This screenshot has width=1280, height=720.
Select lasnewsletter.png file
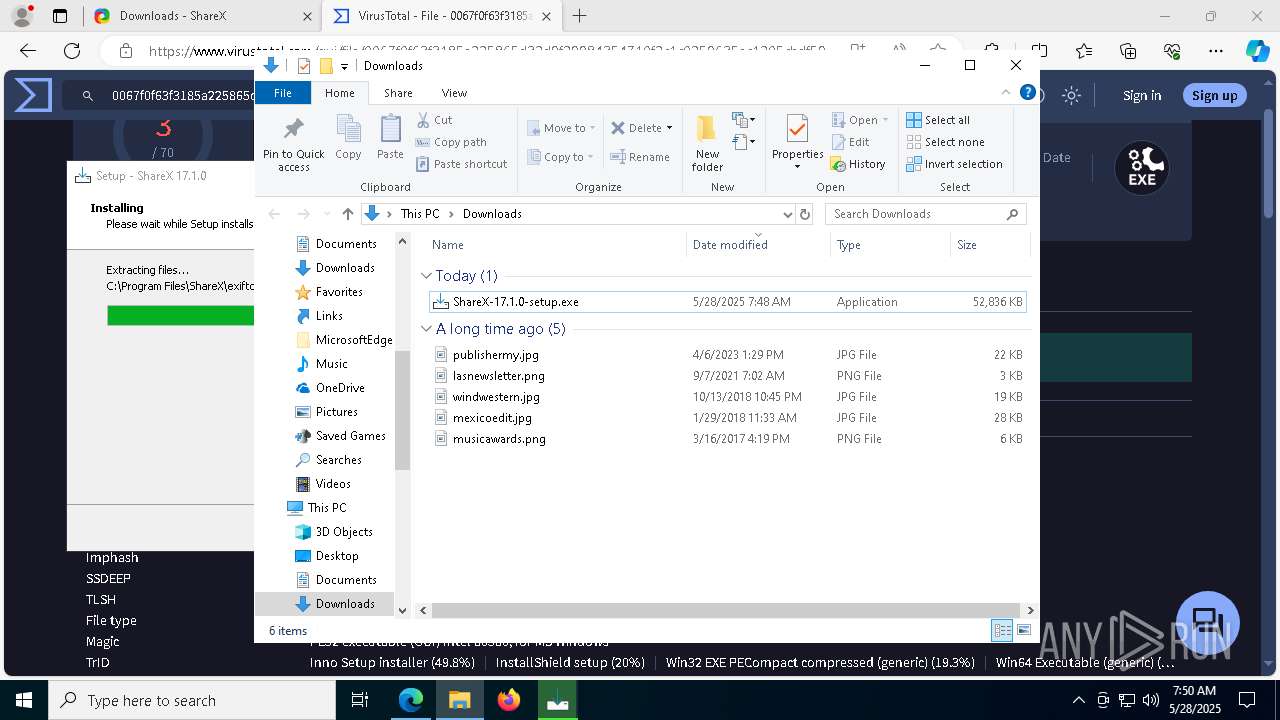click(x=728, y=376)
